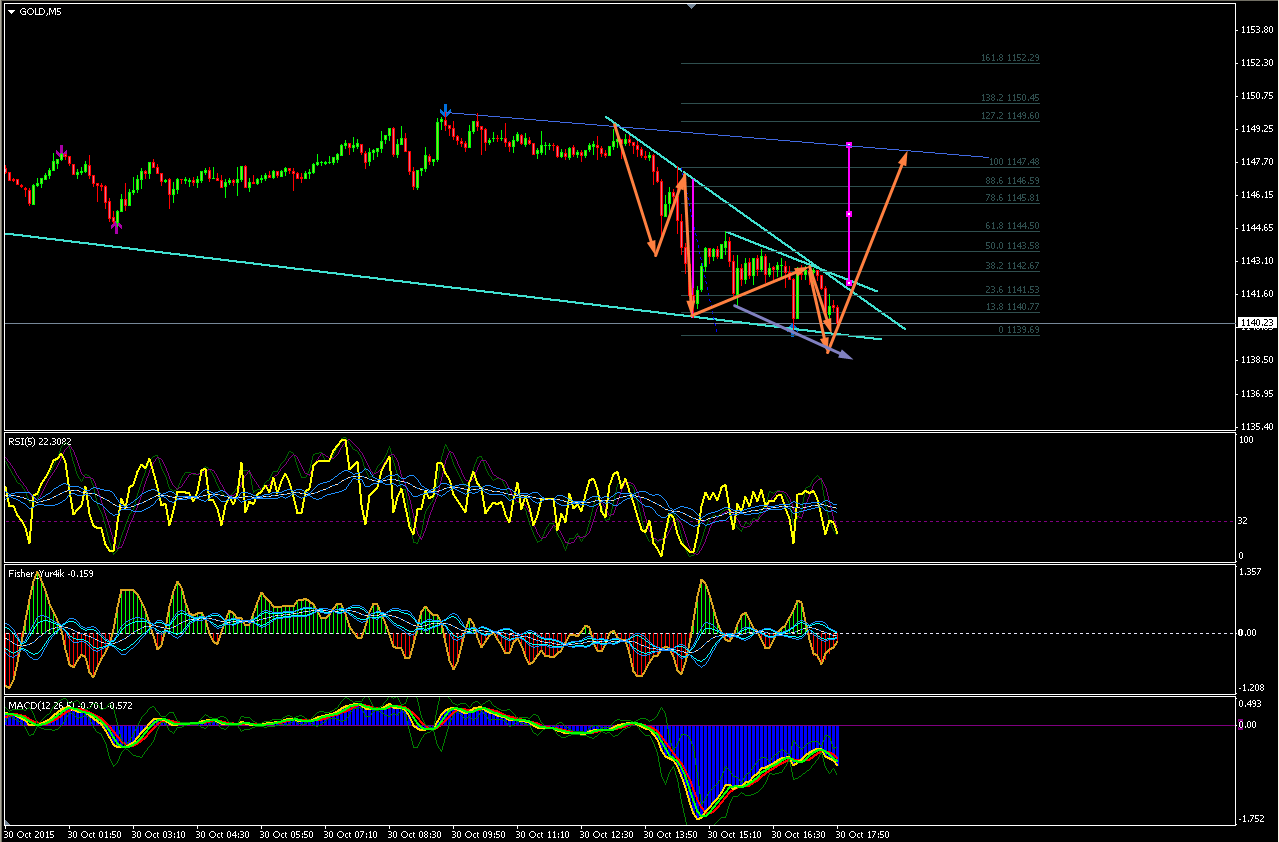Click the 30 Oct 17:50 time axis label
1279x842 pixels.
pos(864,833)
